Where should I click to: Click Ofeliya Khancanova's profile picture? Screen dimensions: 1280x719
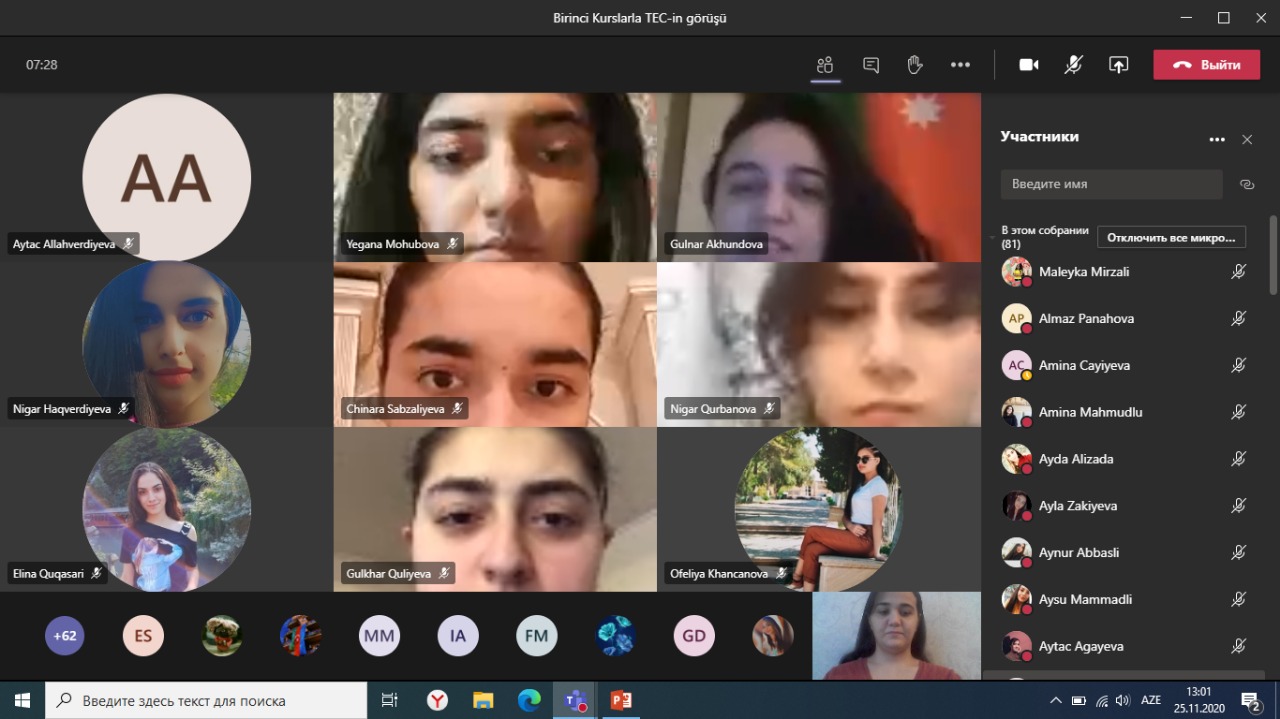819,510
